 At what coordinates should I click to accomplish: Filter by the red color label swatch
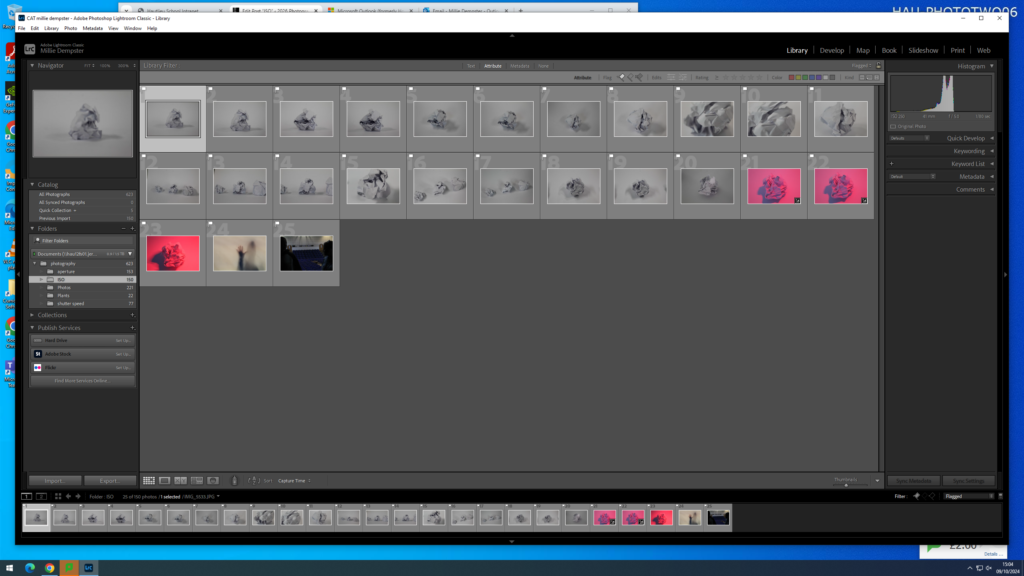click(792, 78)
